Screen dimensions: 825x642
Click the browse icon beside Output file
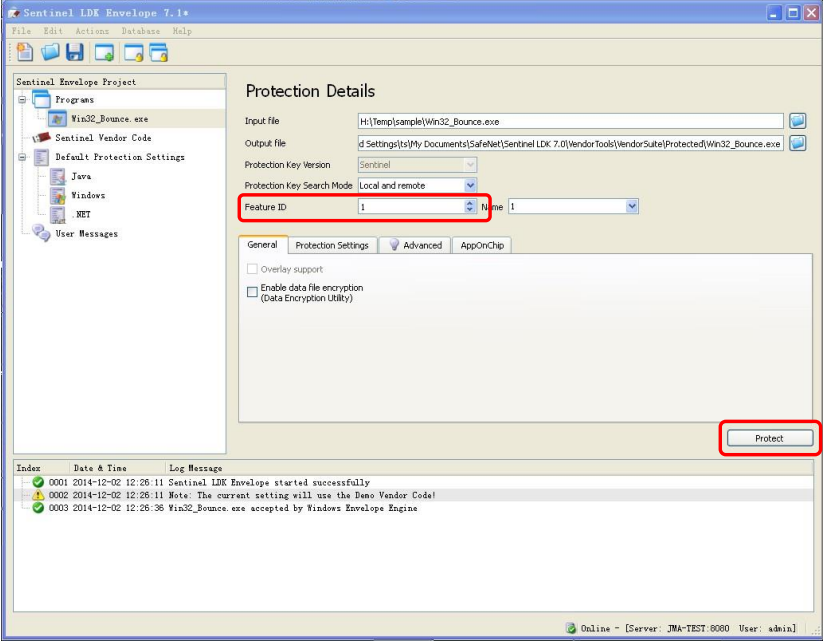pos(797,143)
